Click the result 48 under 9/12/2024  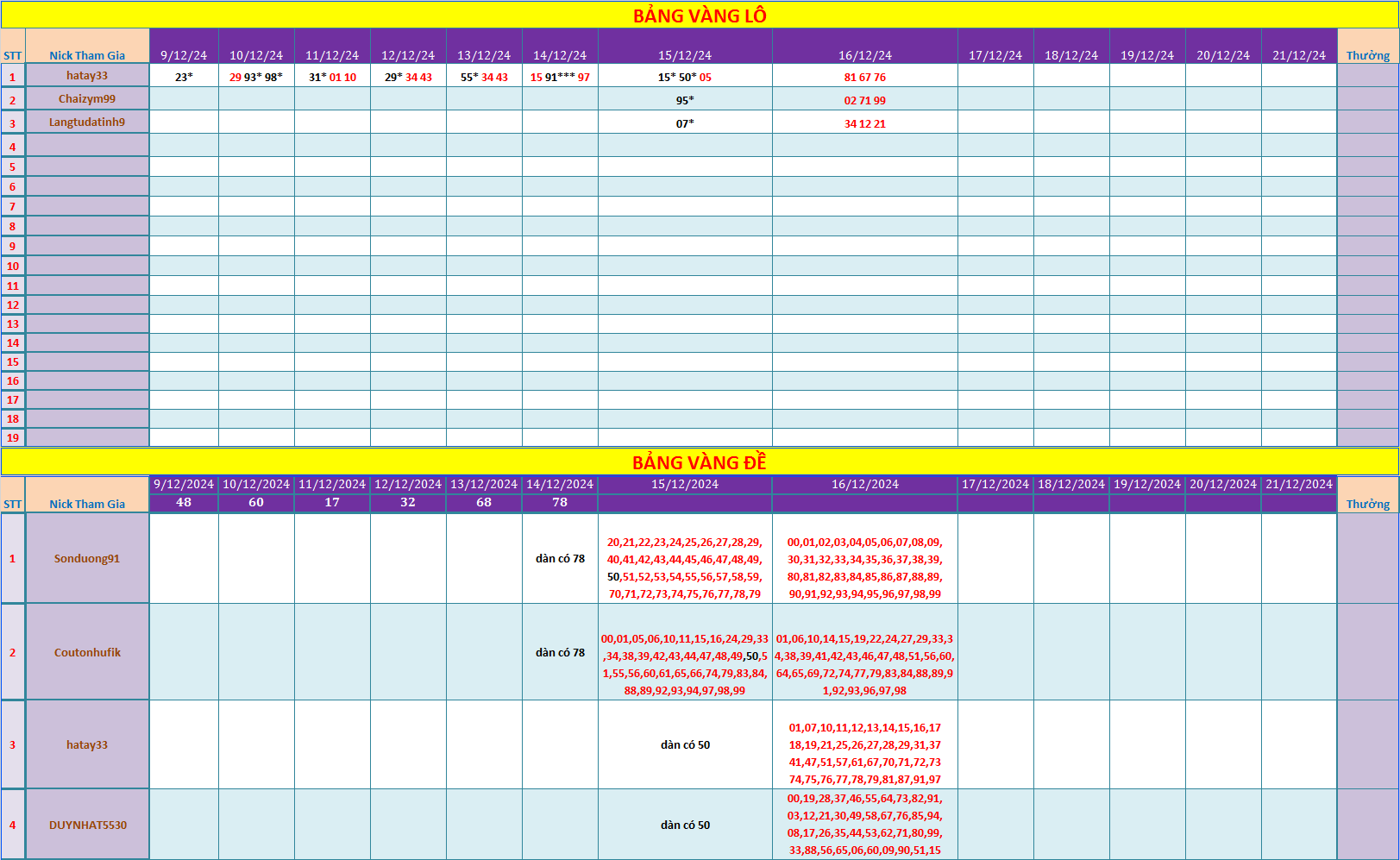pyautogui.click(x=184, y=502)
